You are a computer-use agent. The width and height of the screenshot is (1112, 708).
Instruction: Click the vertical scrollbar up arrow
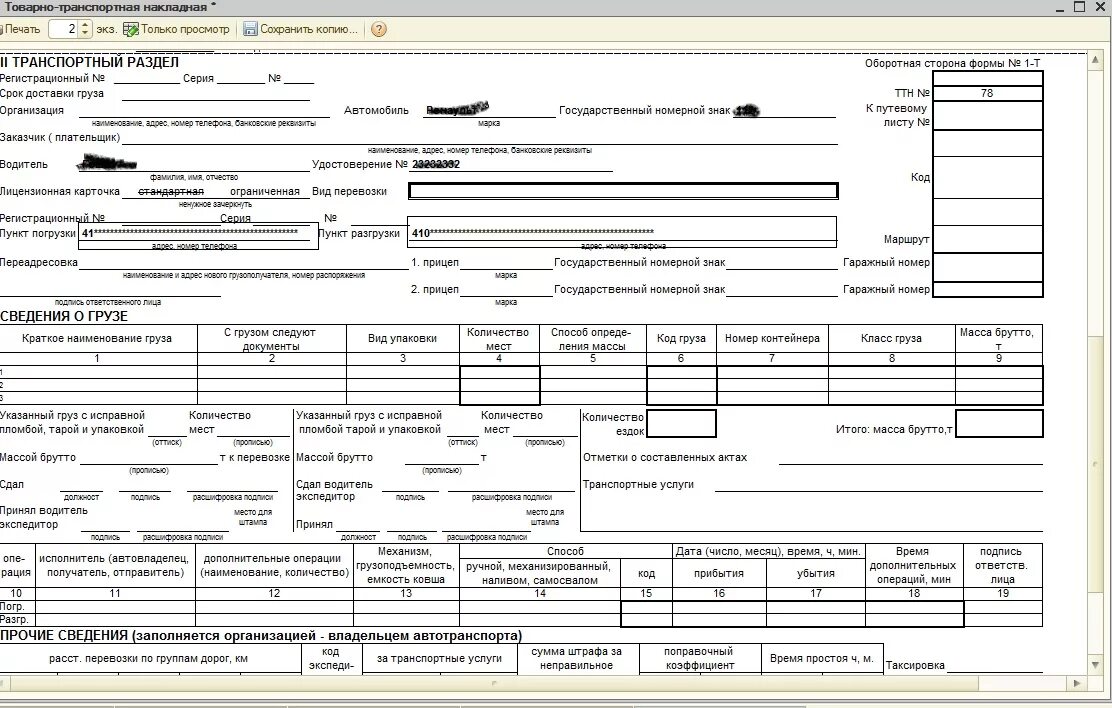[x=1095, y=61]
